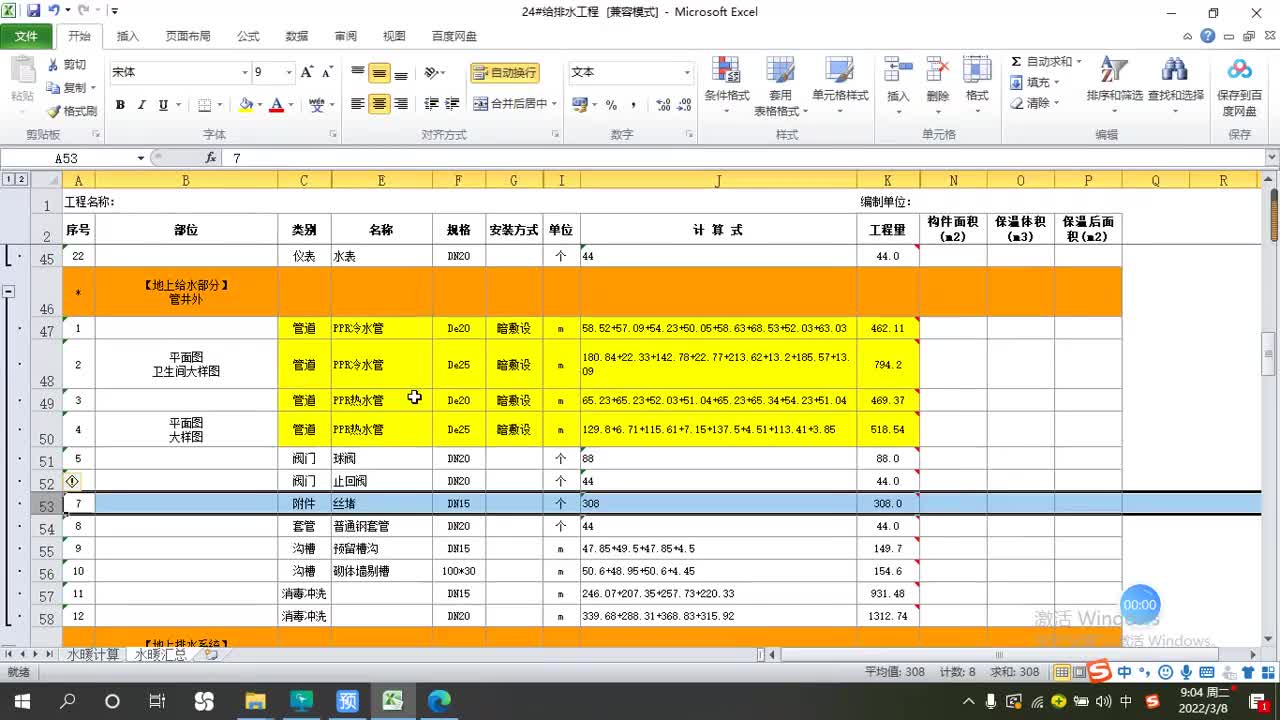Decrease font size with the small A button

(x=327, y=72)
